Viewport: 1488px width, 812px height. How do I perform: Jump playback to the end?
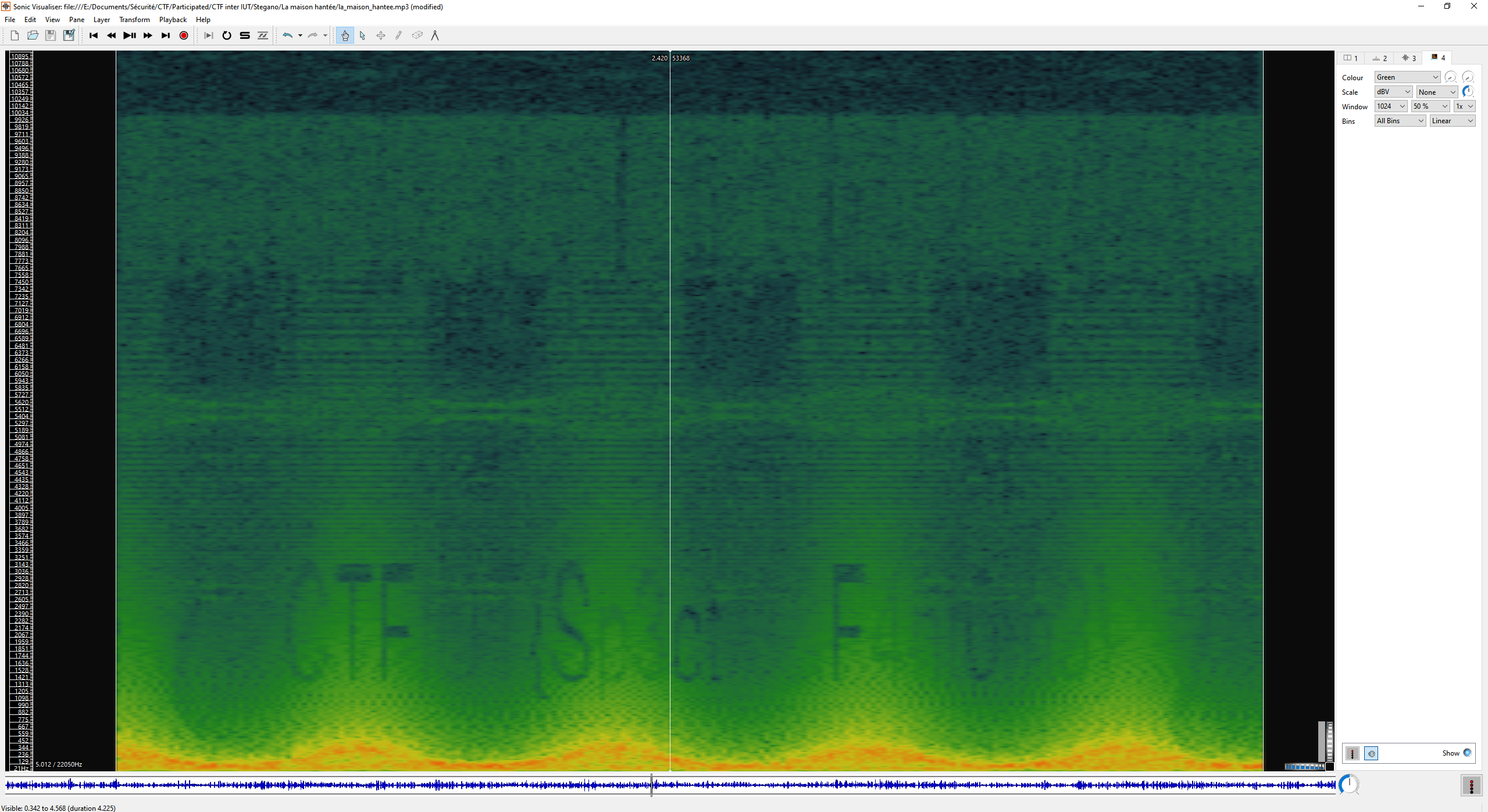click(165, 35)
